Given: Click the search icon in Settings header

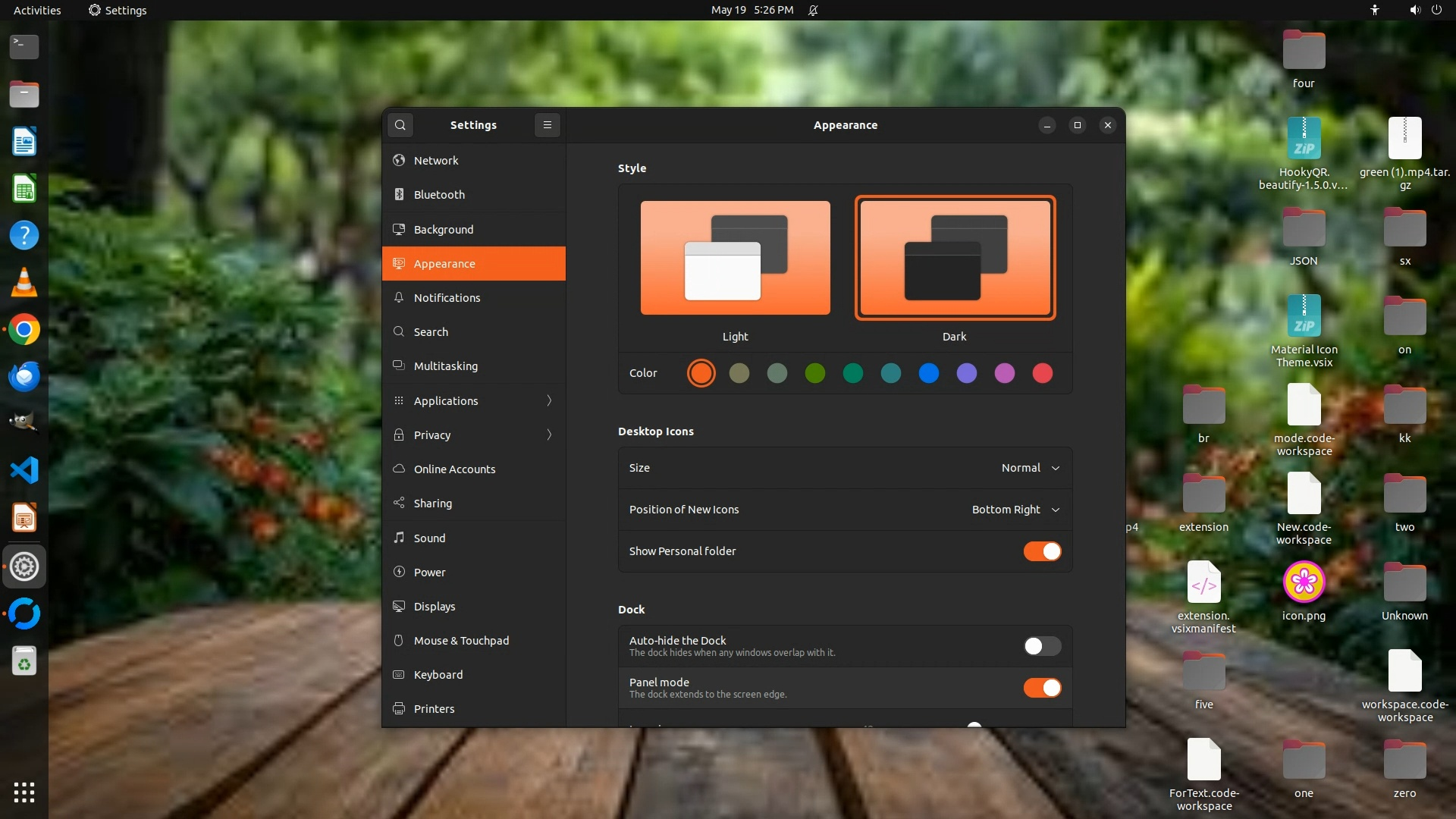Looking at the screenshot, I should pos(400,125).
